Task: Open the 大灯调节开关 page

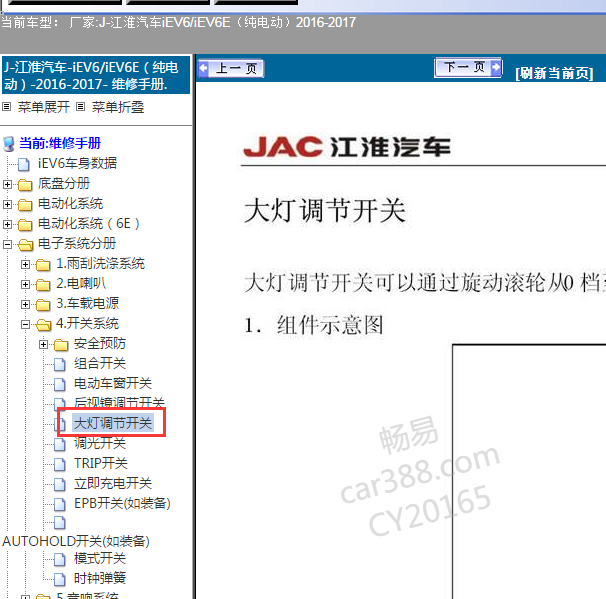Action: [x=113, y=423]
